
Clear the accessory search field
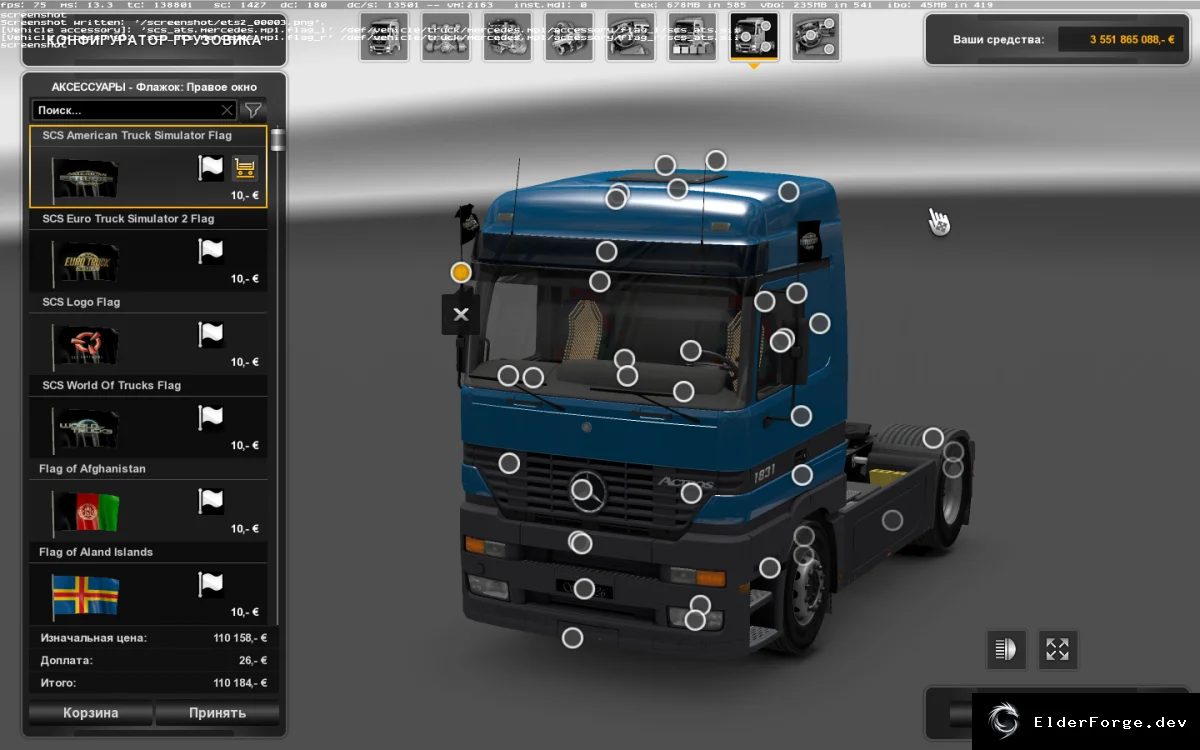(x=227, y=110)
